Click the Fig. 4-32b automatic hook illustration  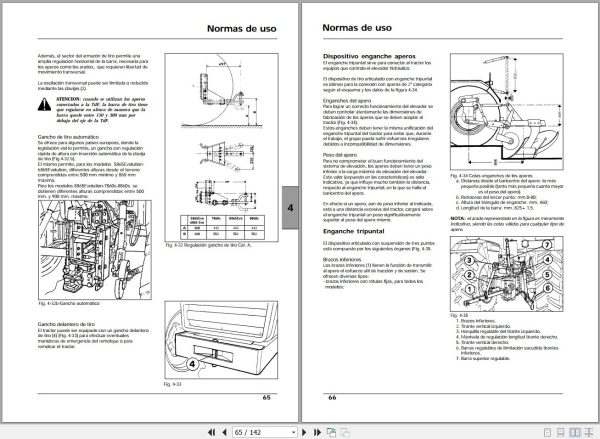click(x=95, y=250)
